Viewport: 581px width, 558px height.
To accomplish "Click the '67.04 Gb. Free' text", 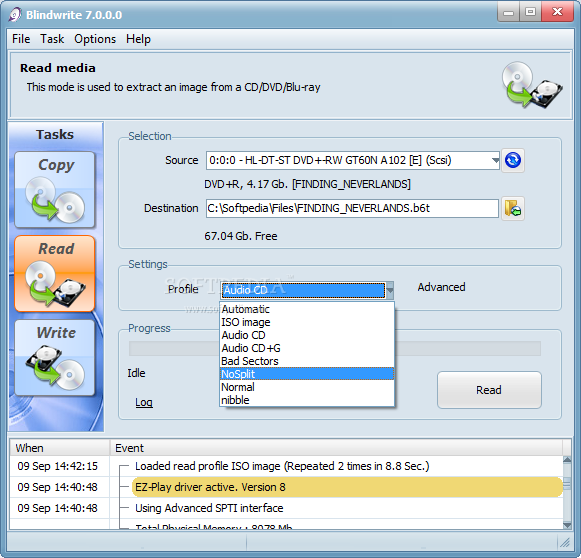I will tap(241, 236).
